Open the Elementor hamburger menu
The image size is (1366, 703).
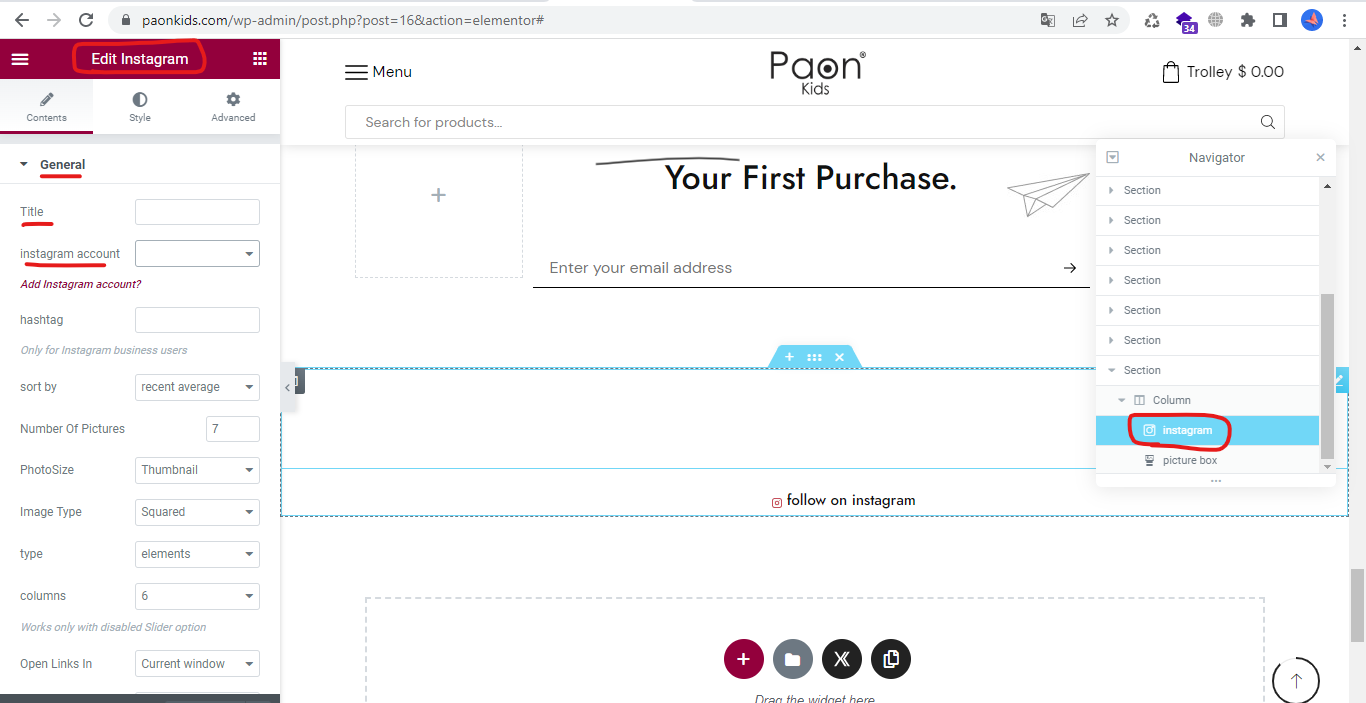coord(20,59)
